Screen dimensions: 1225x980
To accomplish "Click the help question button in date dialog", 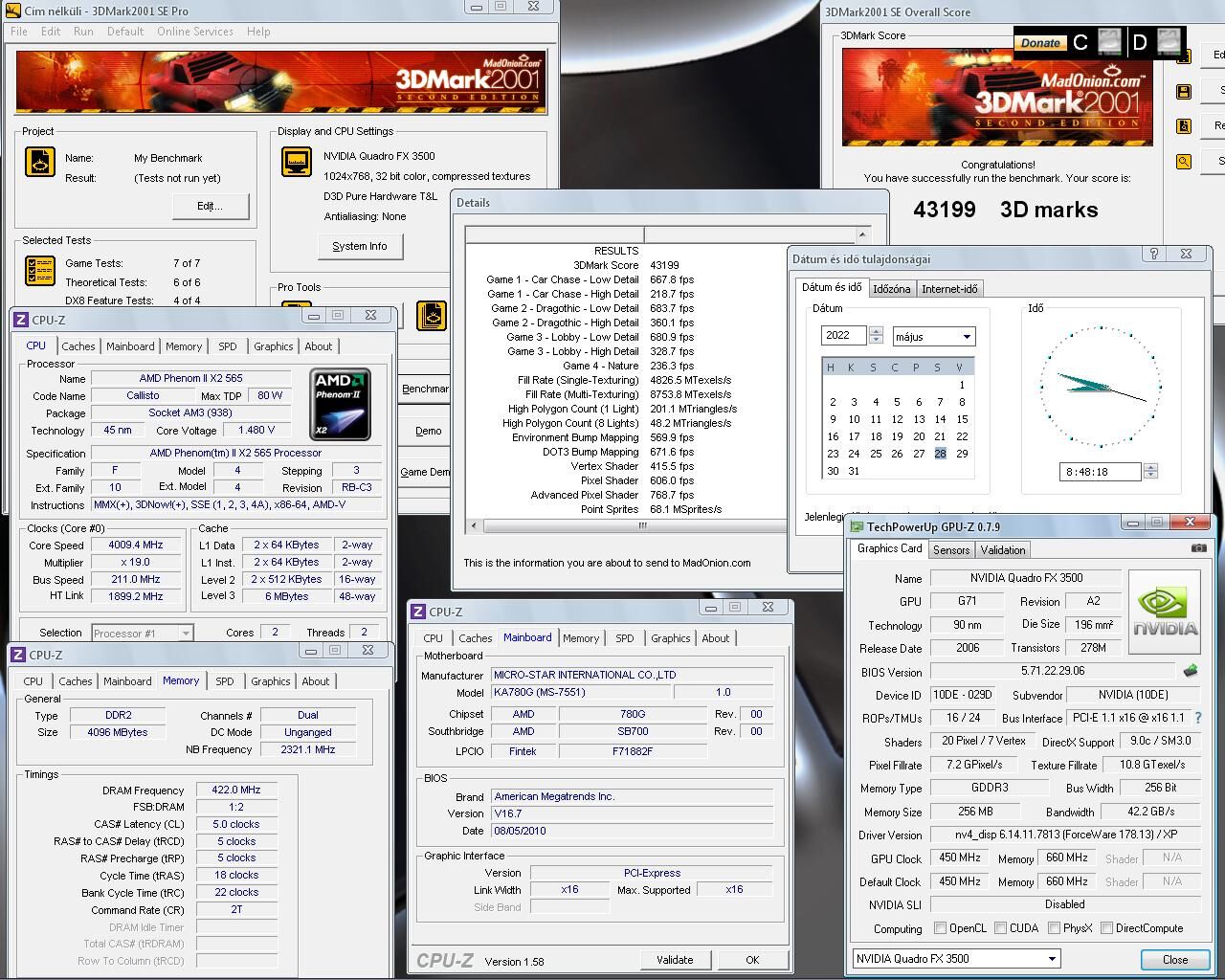I will point(1154,254).
